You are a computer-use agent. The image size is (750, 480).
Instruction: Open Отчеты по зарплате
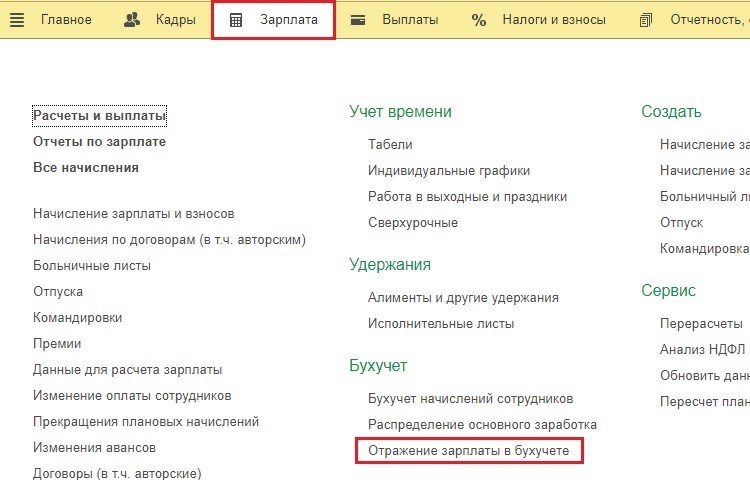click(x=99, y=142)
